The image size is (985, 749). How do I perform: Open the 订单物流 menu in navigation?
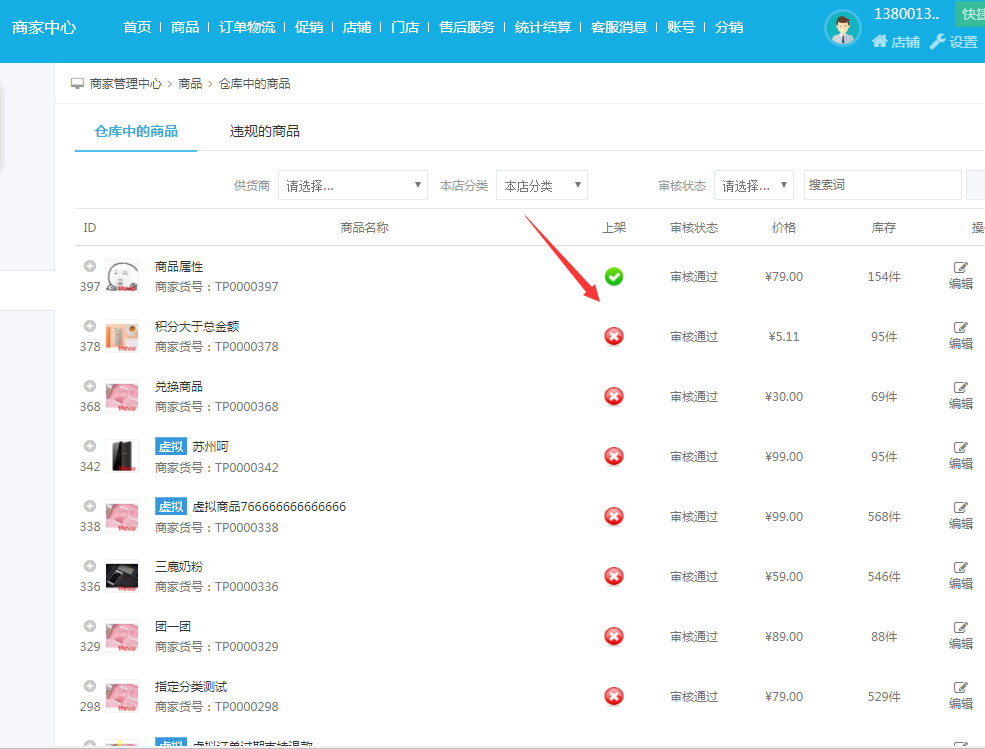coord(247,27)
